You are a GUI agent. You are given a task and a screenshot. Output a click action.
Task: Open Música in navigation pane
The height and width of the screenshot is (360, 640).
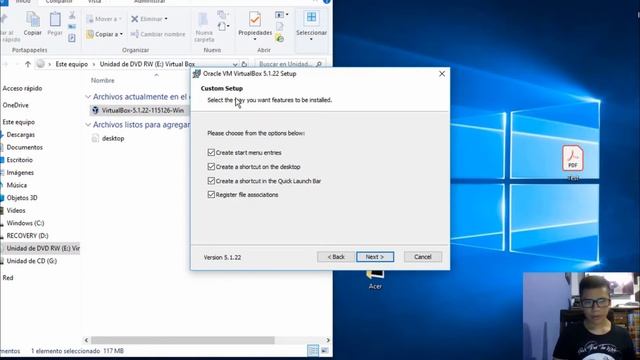[16, 185]
